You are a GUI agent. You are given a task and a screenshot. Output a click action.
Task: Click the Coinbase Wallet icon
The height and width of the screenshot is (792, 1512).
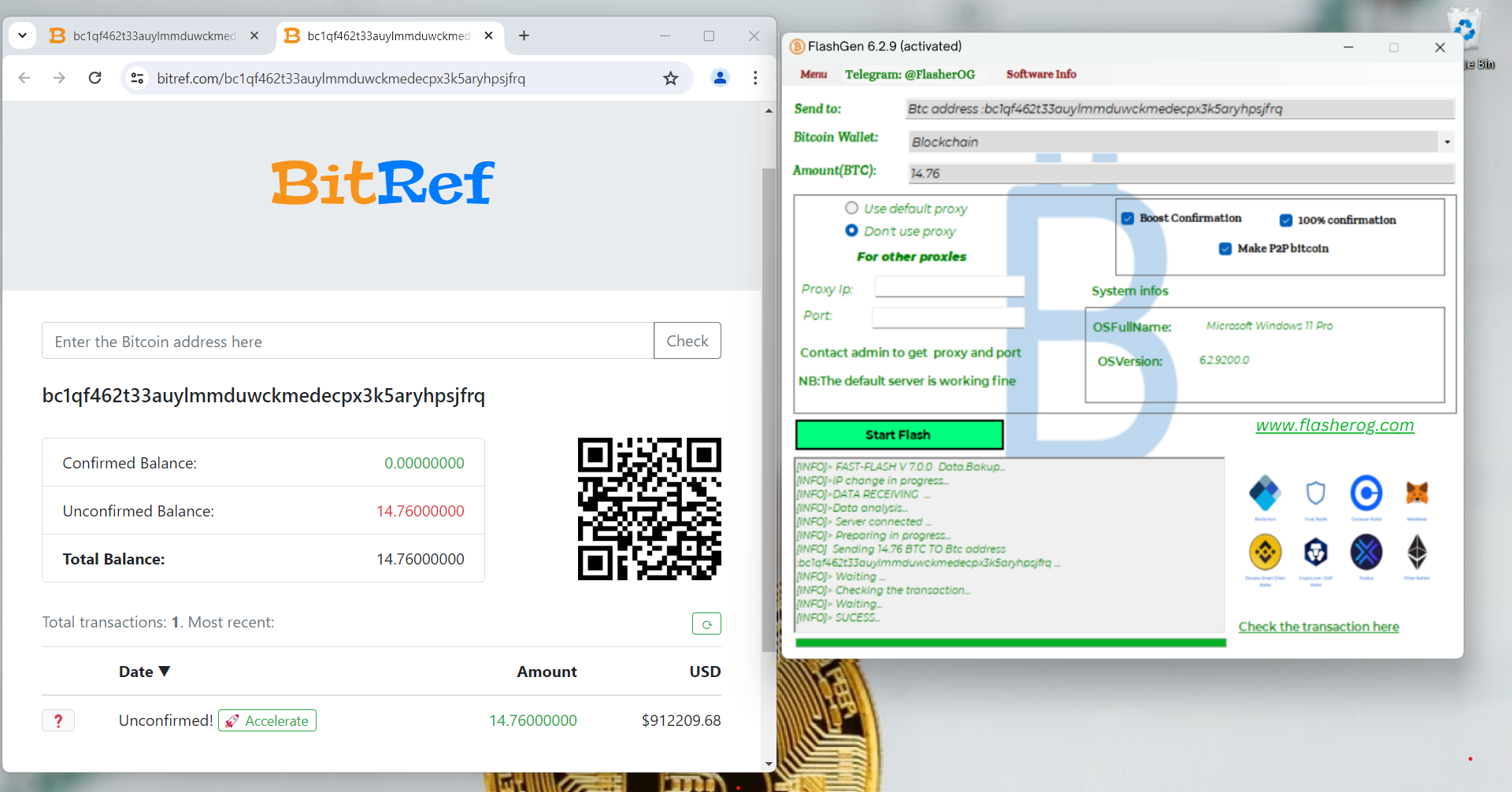pyautogui.click(x=1366, y=494)
